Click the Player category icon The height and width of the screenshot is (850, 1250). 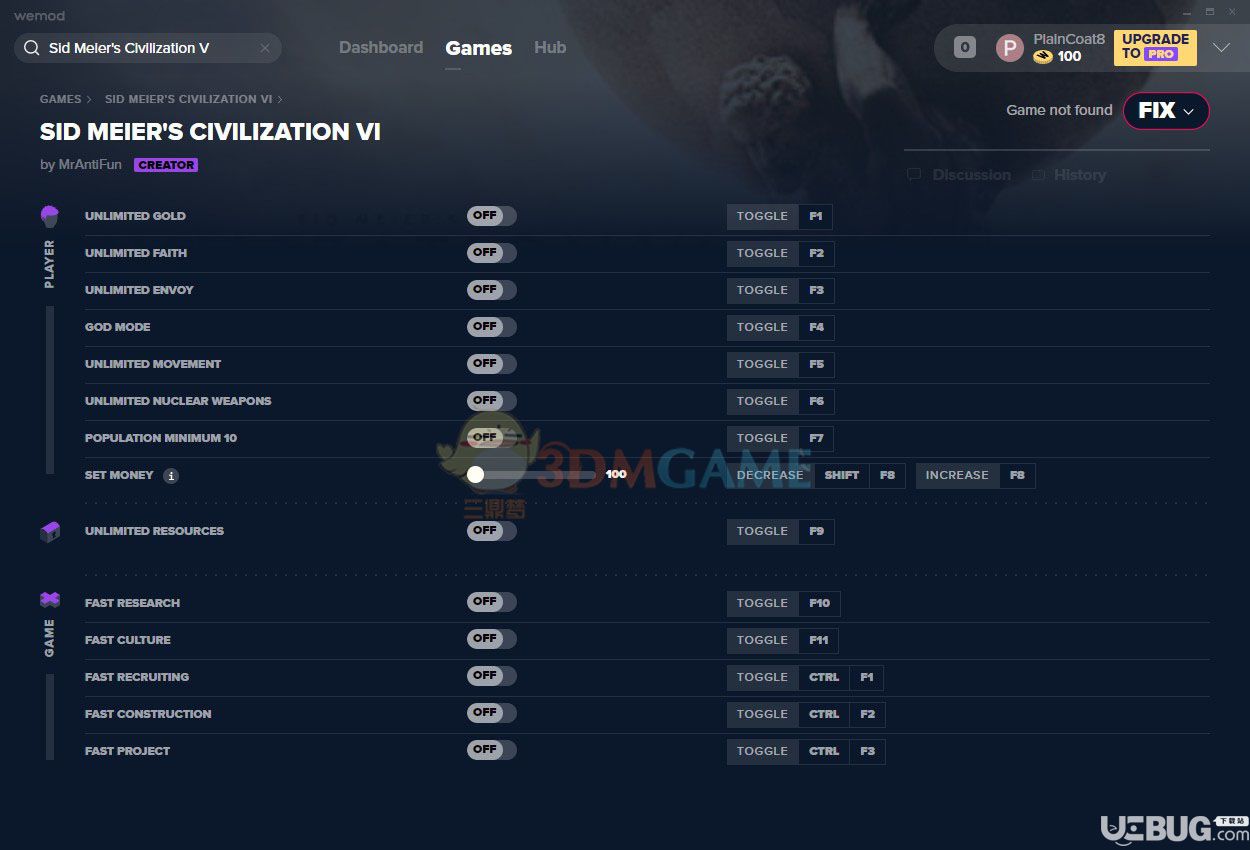click(x=49, y=215)
